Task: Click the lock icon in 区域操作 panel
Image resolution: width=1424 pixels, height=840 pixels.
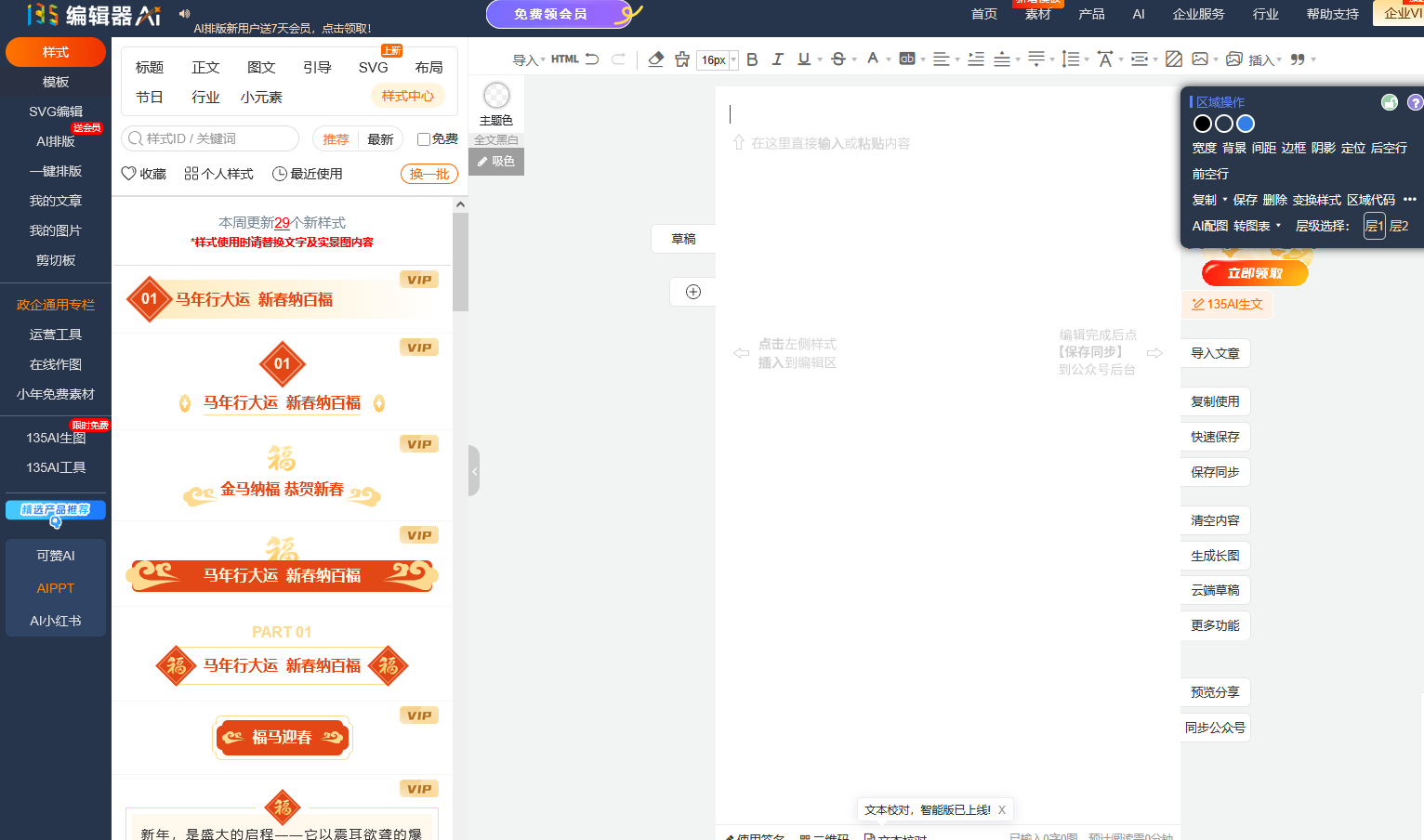Action: point(1390,102)
